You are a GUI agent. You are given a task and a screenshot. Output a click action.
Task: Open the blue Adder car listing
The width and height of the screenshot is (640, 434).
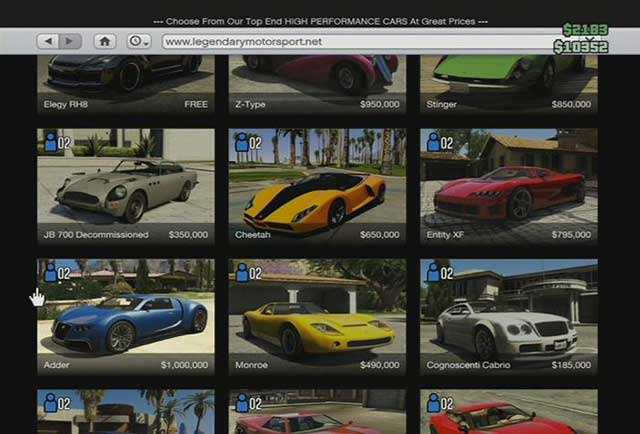[126, 315]
